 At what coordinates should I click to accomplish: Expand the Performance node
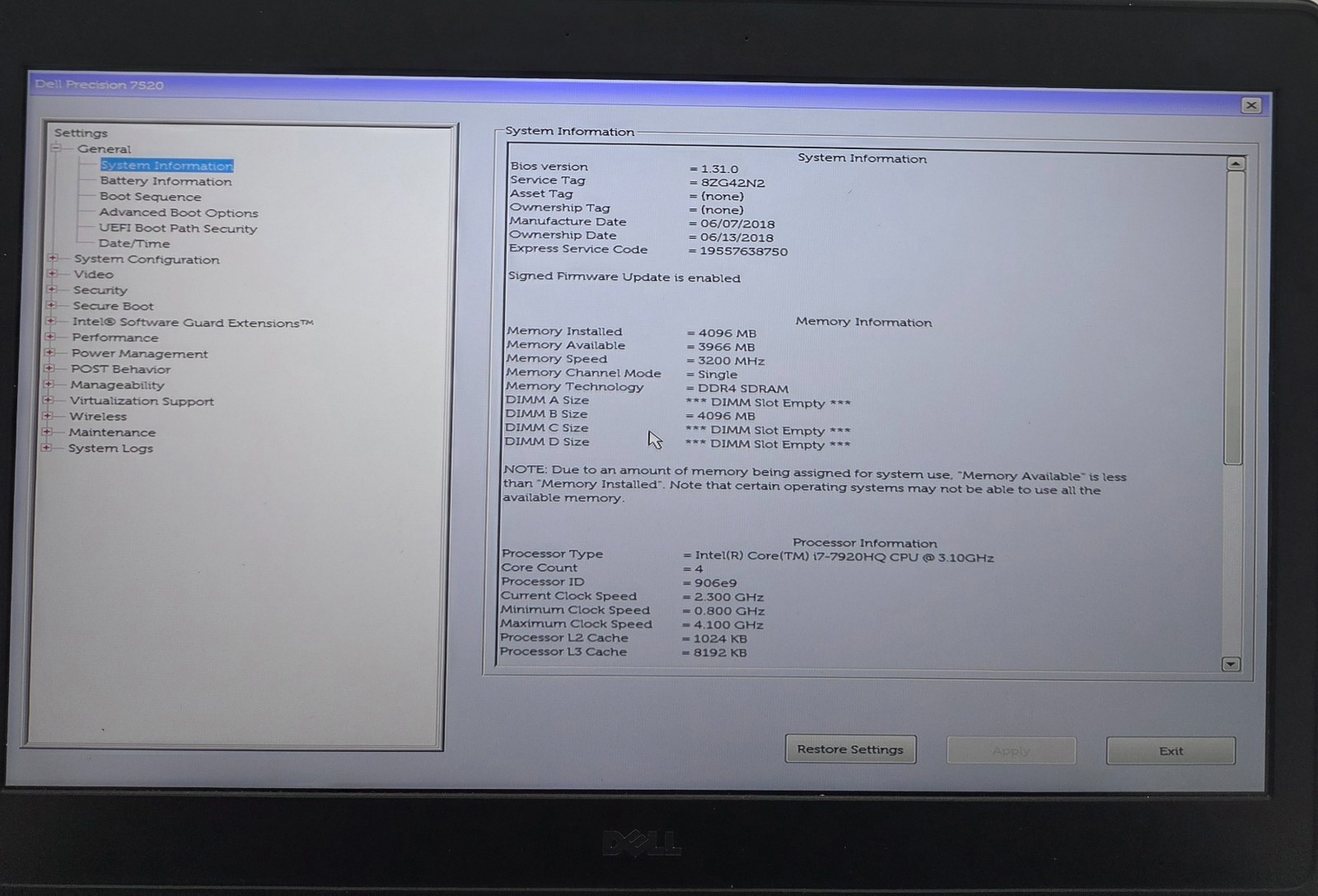51,338
